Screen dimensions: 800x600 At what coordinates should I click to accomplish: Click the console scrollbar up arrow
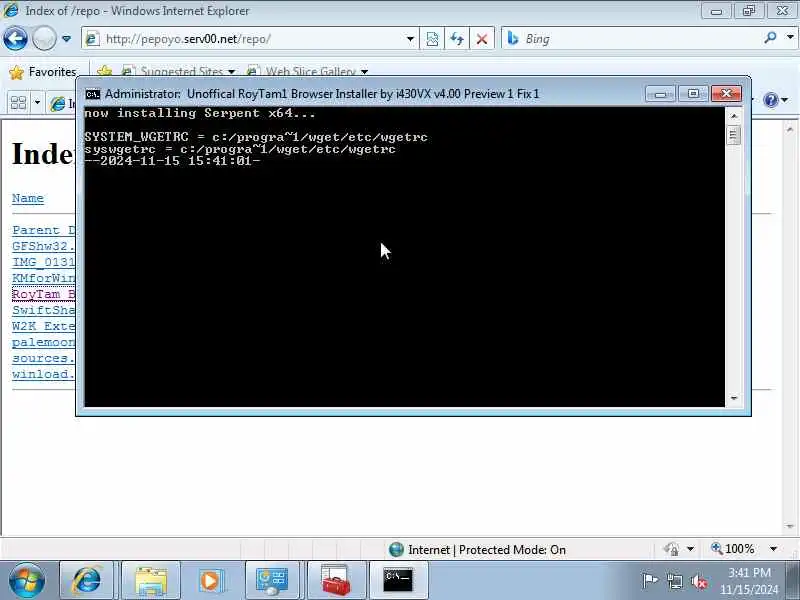[x=734, y=116]
